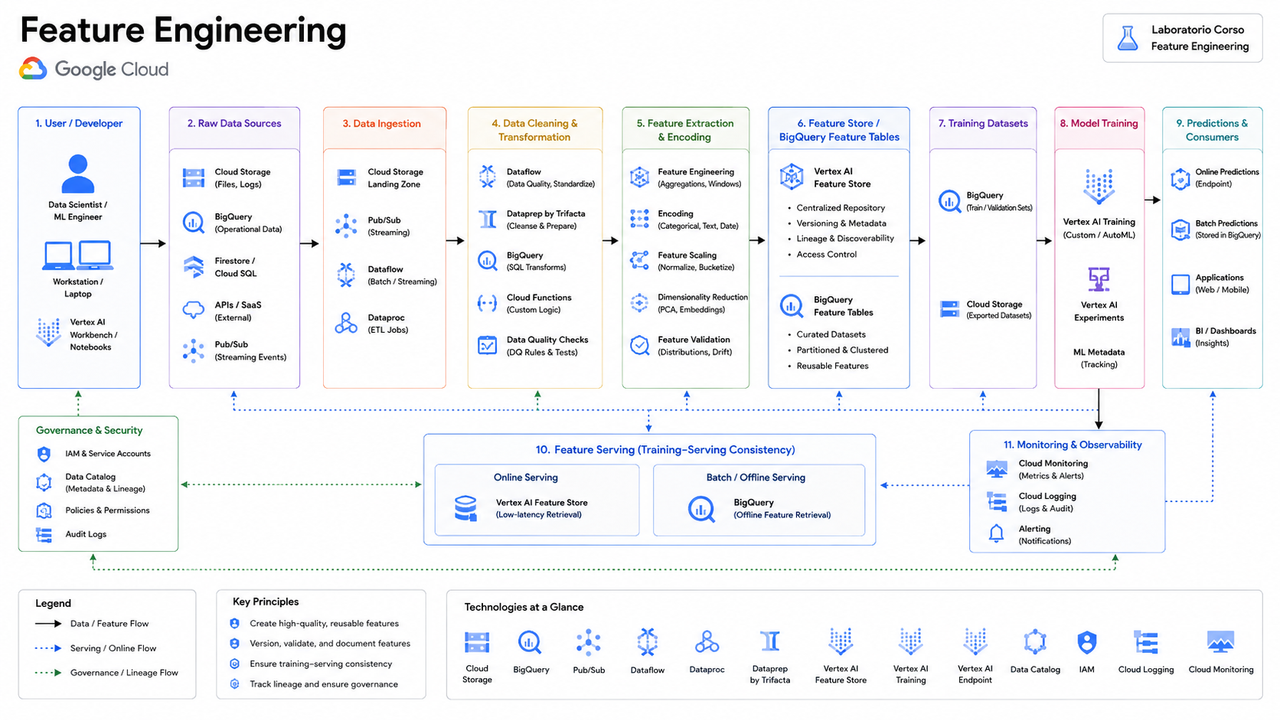1280x720 pixels.
Task: Click Vertex AI Feature Store icon in step 6
Action: 792,177
